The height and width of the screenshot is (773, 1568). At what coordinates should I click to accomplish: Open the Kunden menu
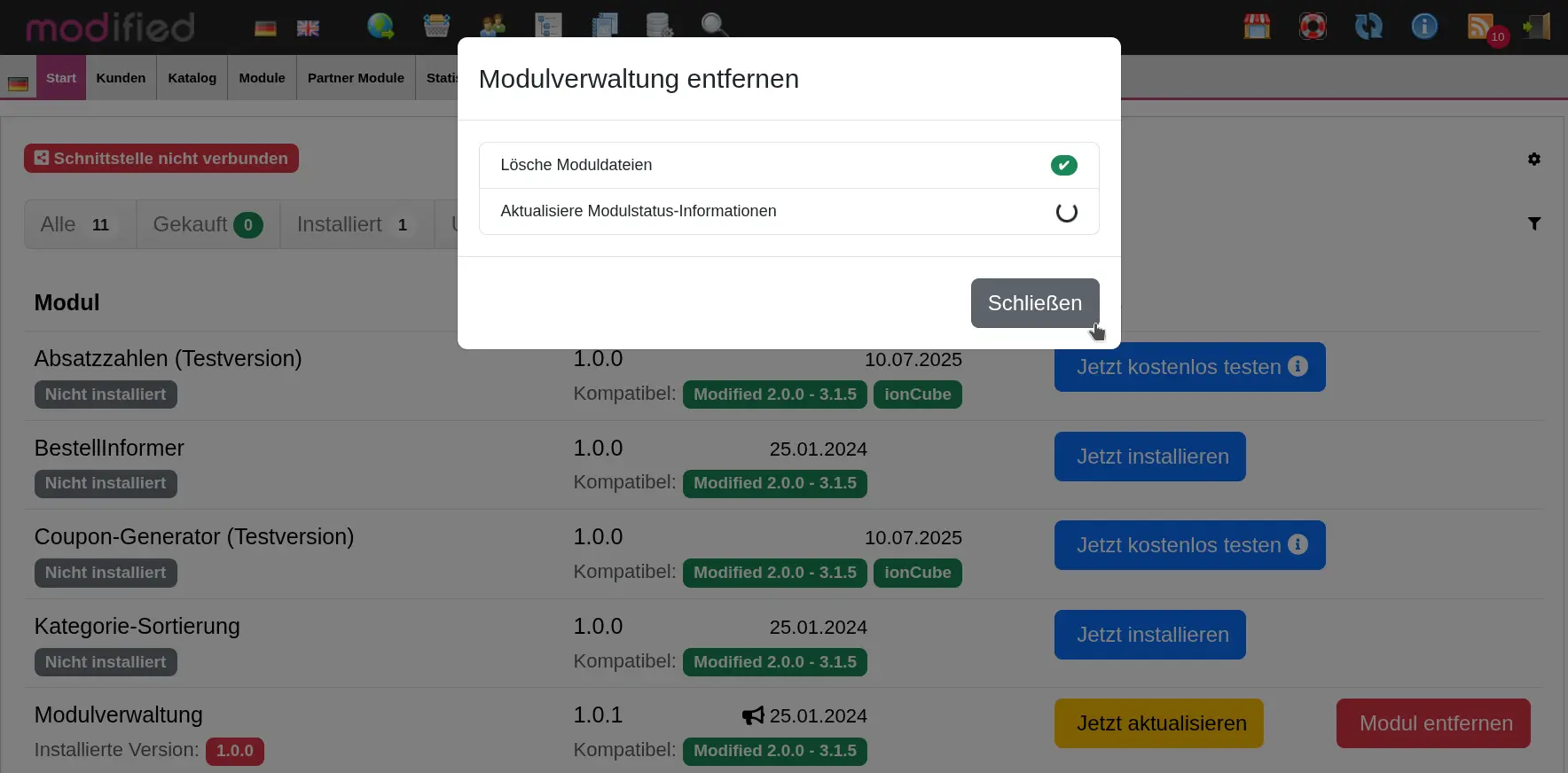tap(121, 78)
